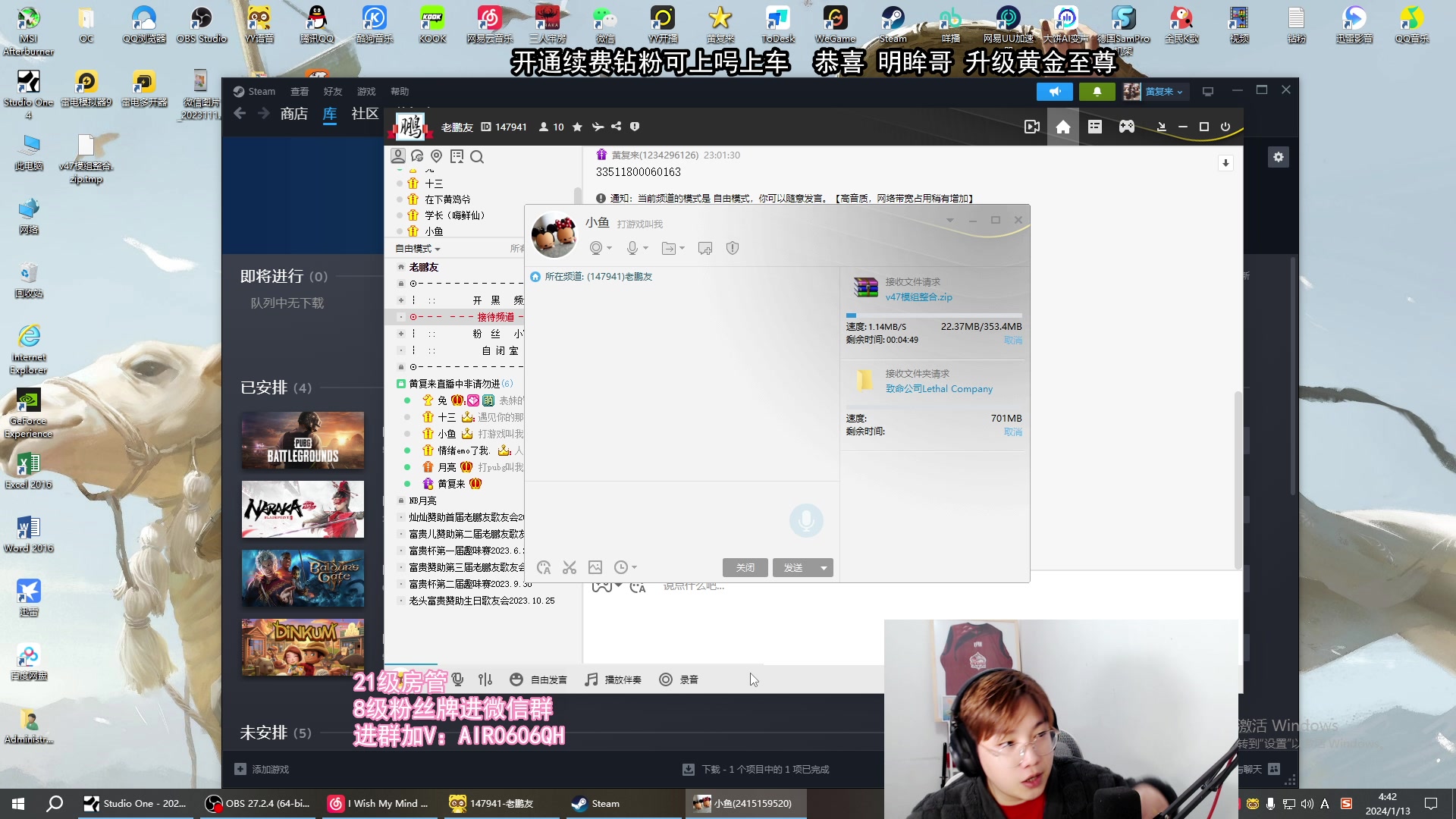
Task: Click the send image icon in chat toolbar
Action: pyautogui.click(x=595, y=567)
